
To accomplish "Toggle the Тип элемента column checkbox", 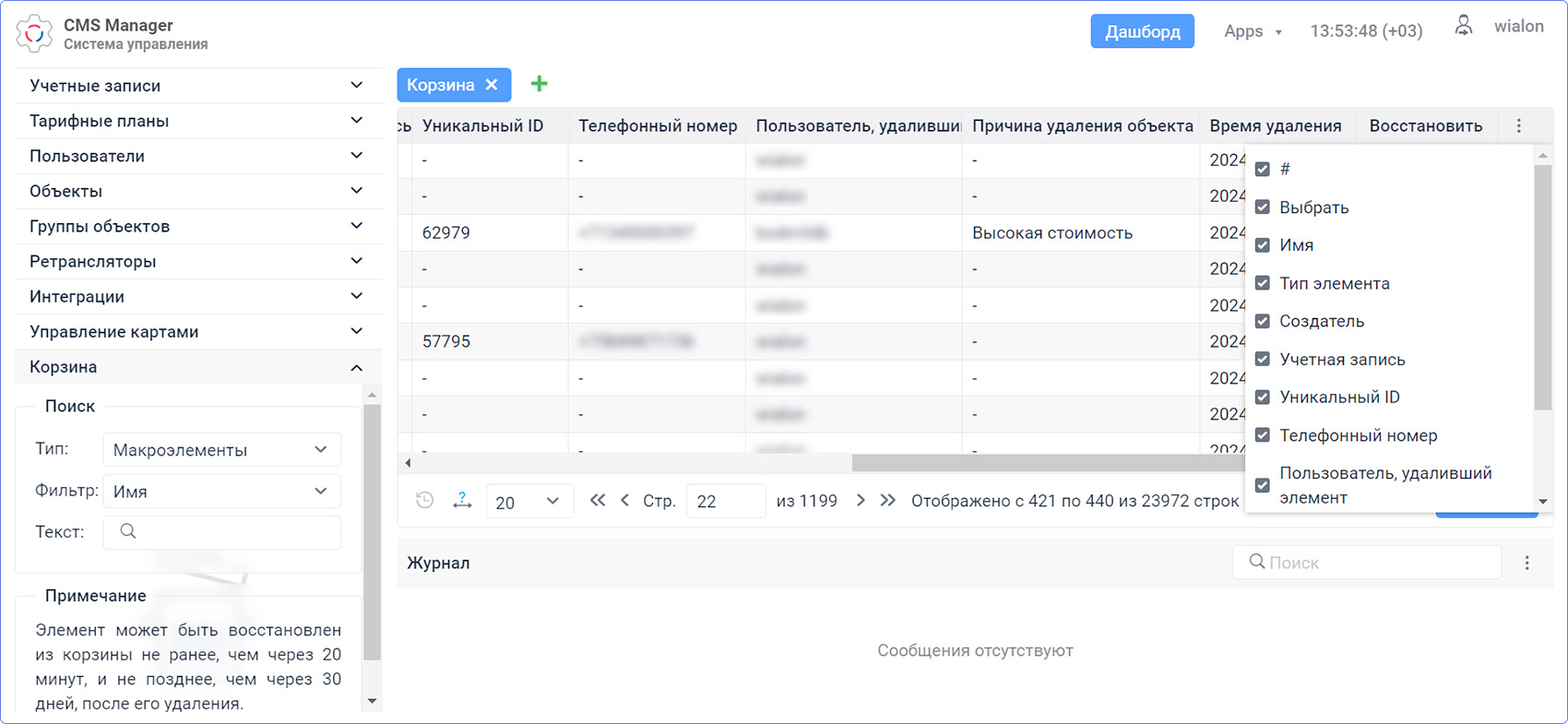I will tap(1263, 283).
